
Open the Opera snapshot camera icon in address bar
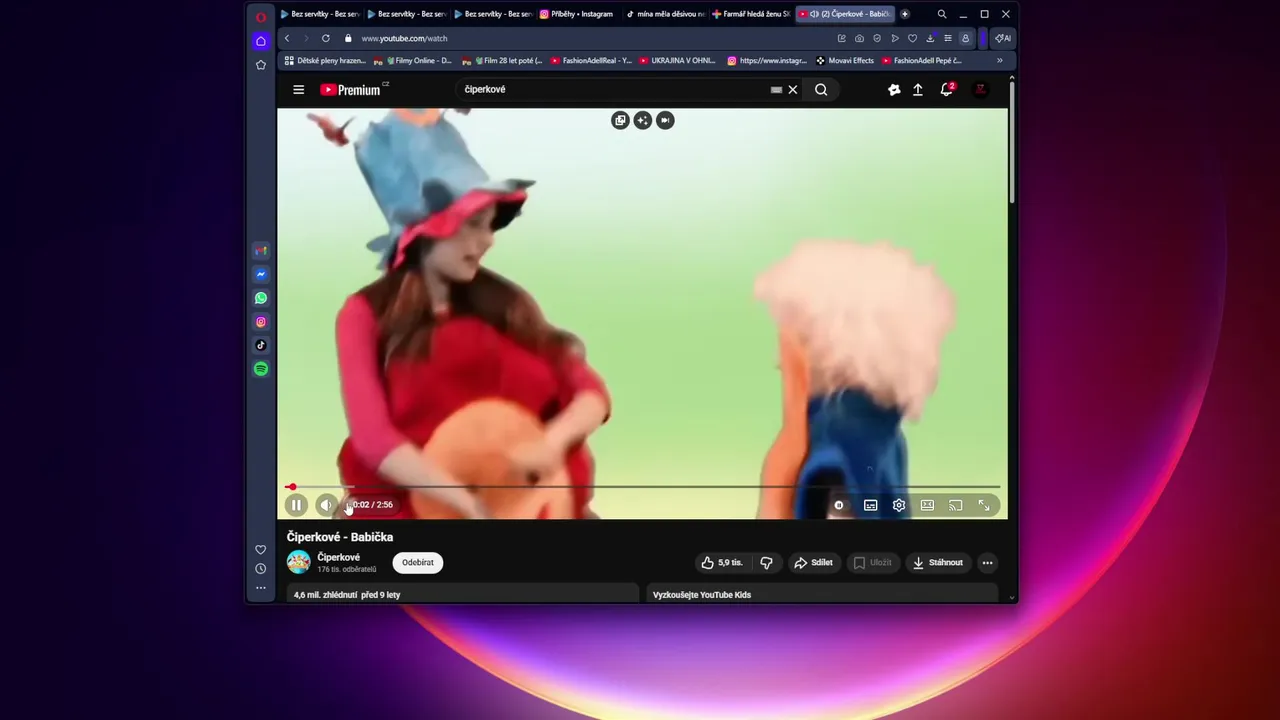point(859,38)
